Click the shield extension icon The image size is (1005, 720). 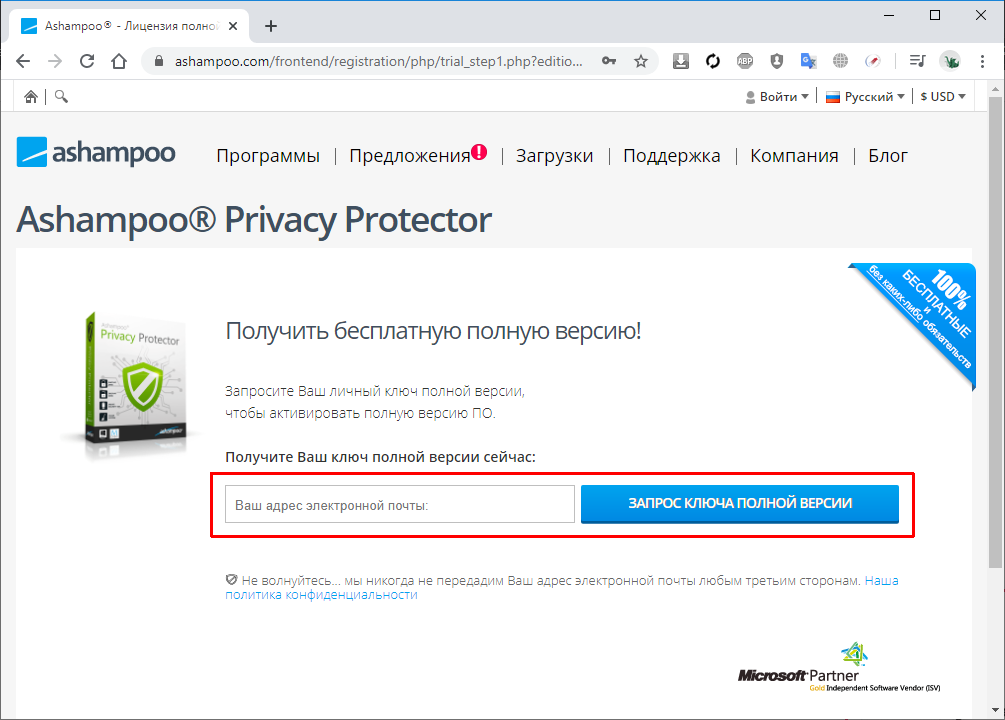click(x=777, y=60)
